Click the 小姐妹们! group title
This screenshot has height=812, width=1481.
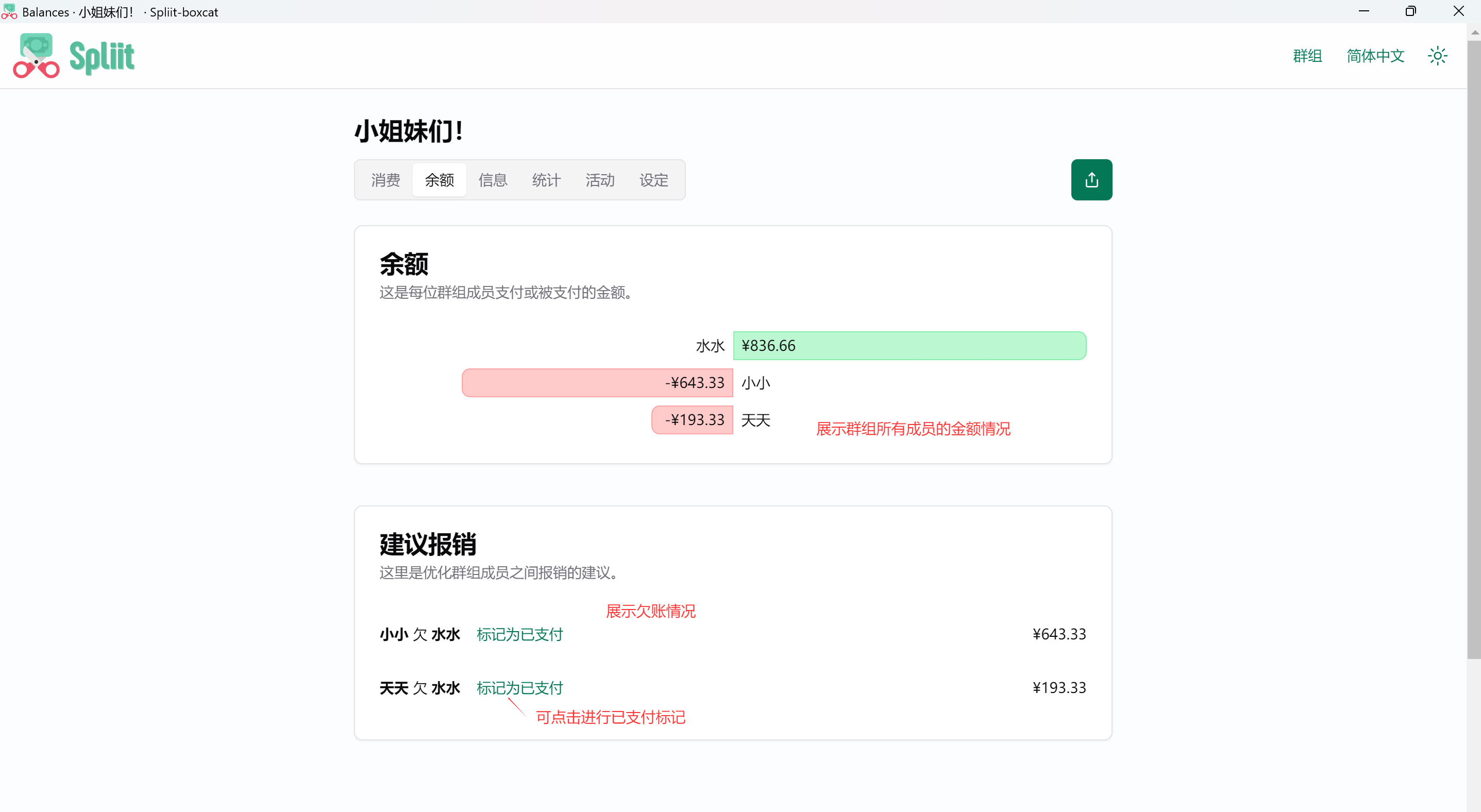click(409, 131)
